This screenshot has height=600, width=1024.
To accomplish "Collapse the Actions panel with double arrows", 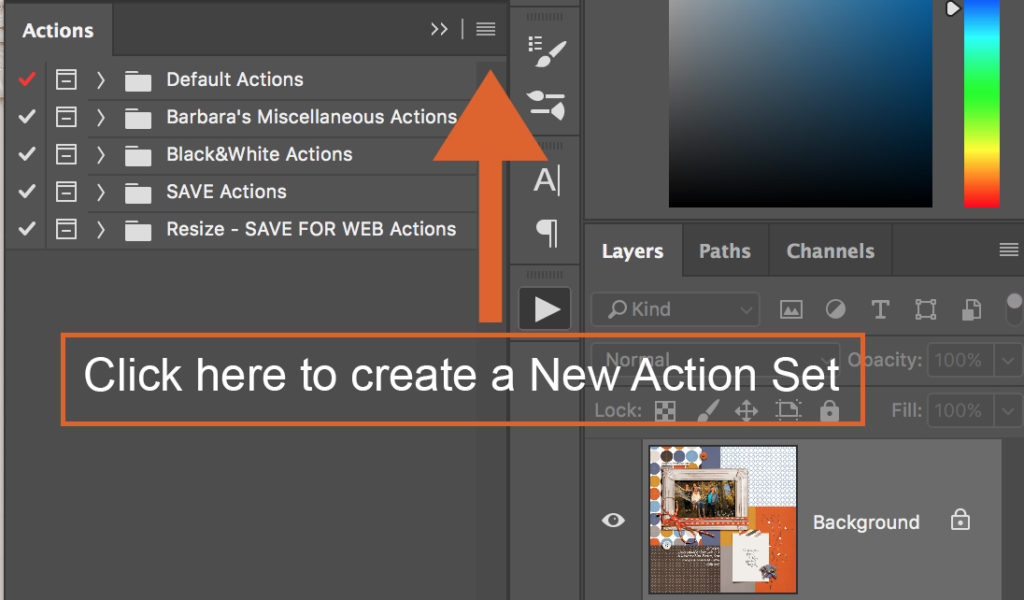I will click(439, 29).
